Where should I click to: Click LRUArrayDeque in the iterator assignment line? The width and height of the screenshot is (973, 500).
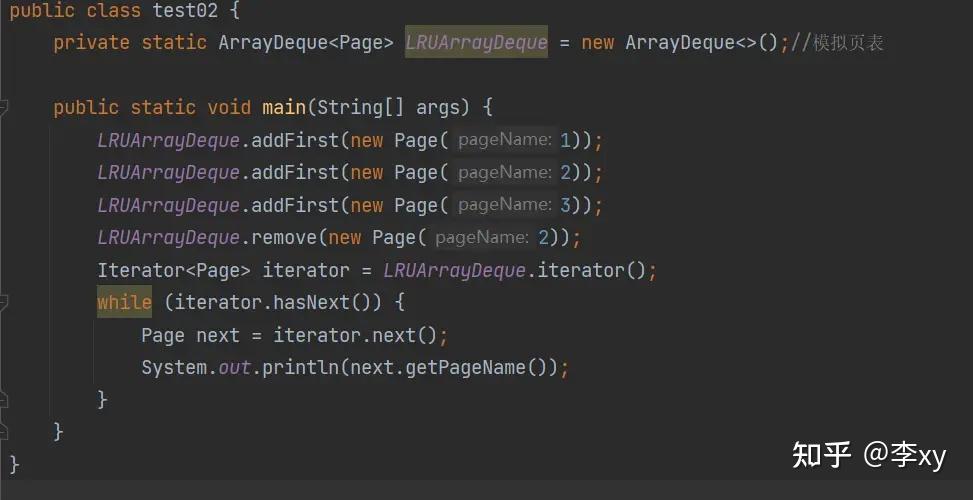click(454, 270)
